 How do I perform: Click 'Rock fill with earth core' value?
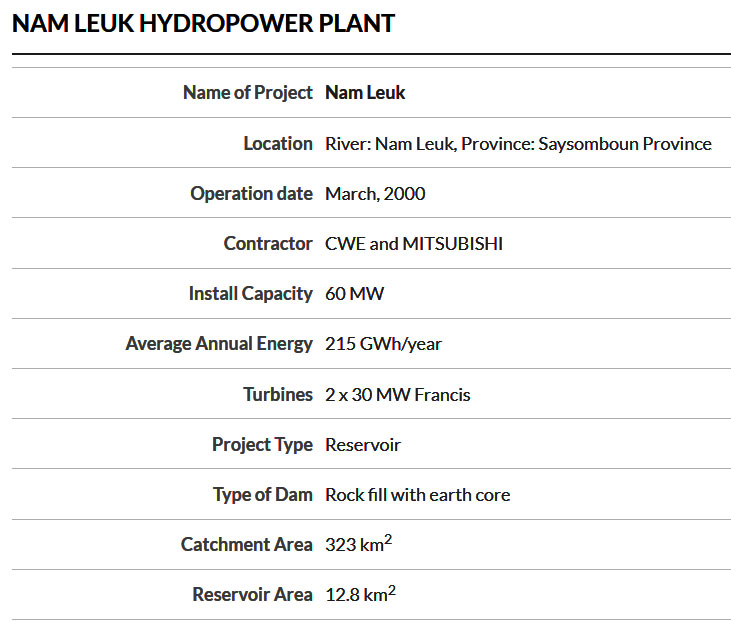(x=417, y=494)
